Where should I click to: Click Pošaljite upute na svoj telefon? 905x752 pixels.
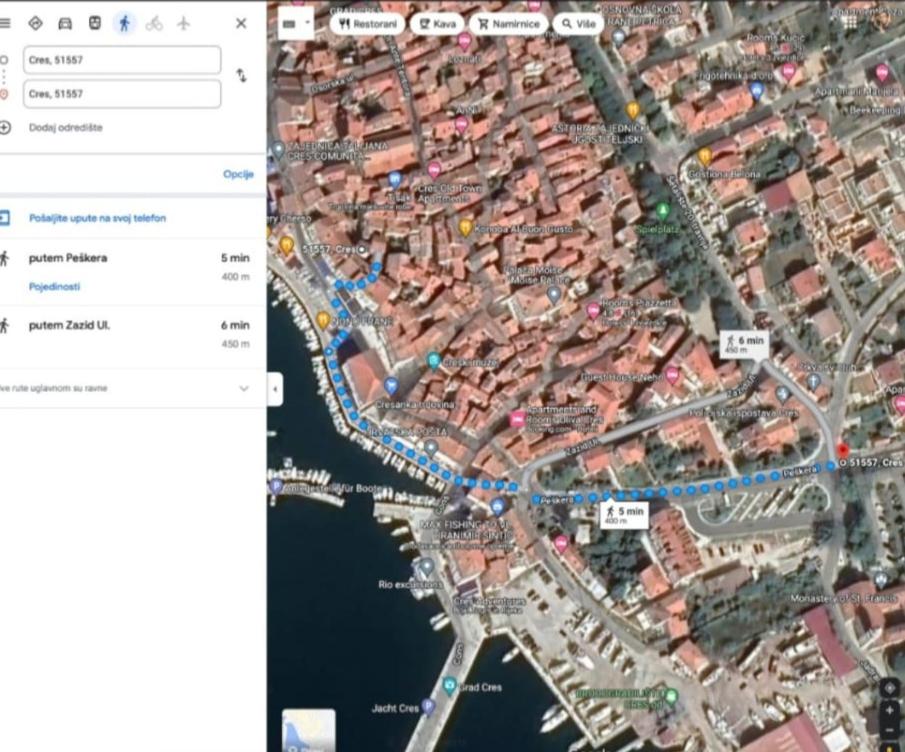[97, 218]
